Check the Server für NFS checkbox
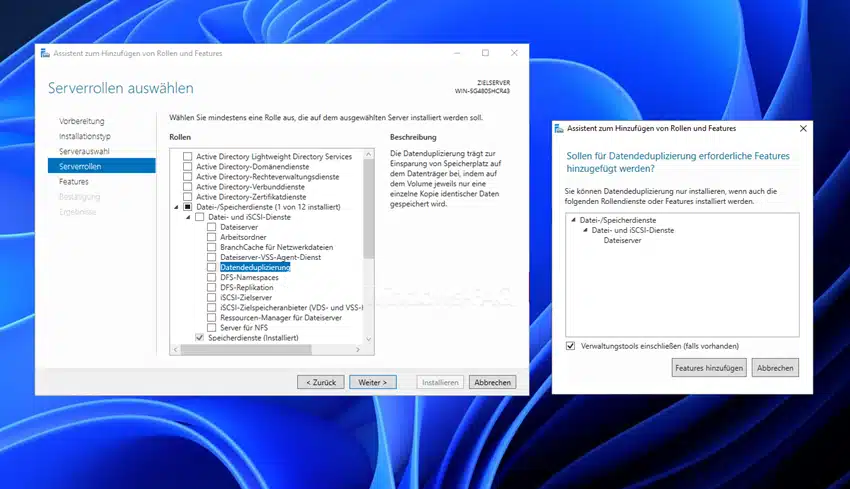 [211, 327]
